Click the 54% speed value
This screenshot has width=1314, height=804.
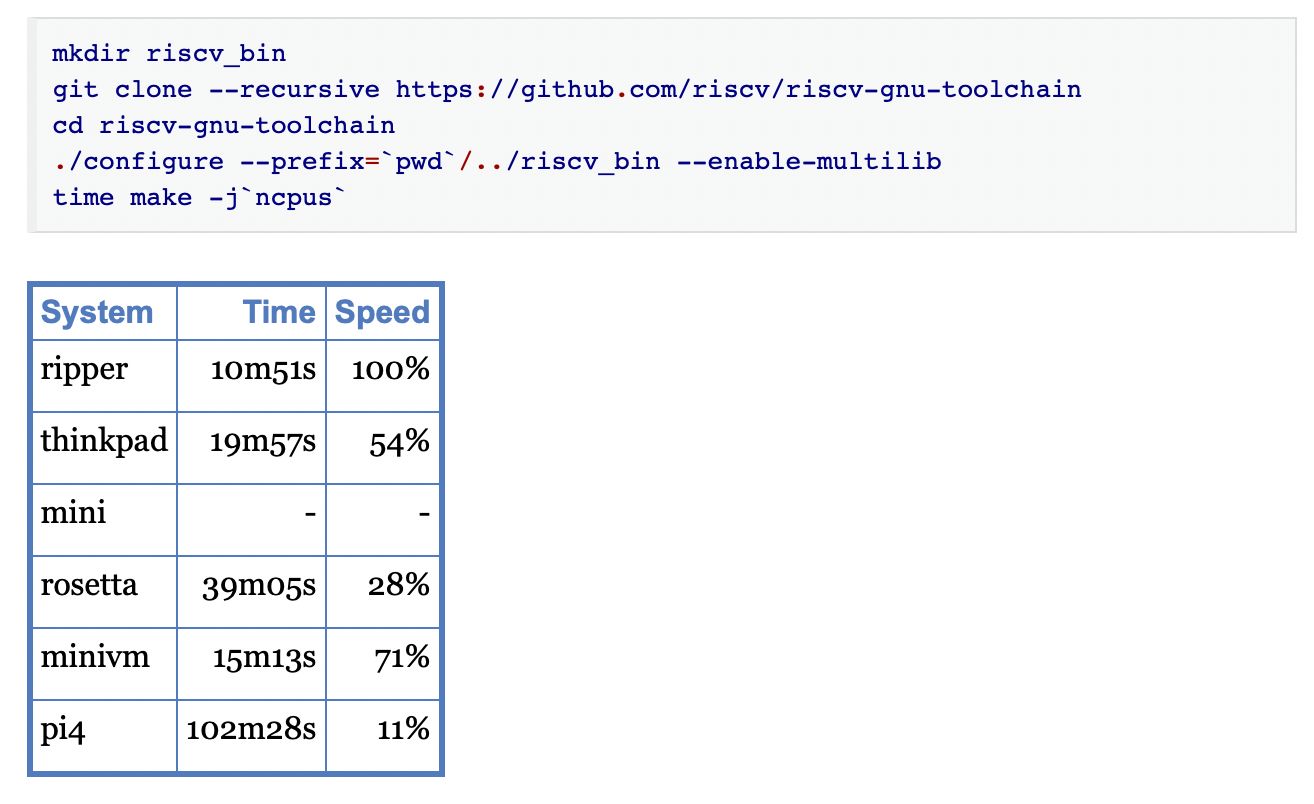click(400, 442)
